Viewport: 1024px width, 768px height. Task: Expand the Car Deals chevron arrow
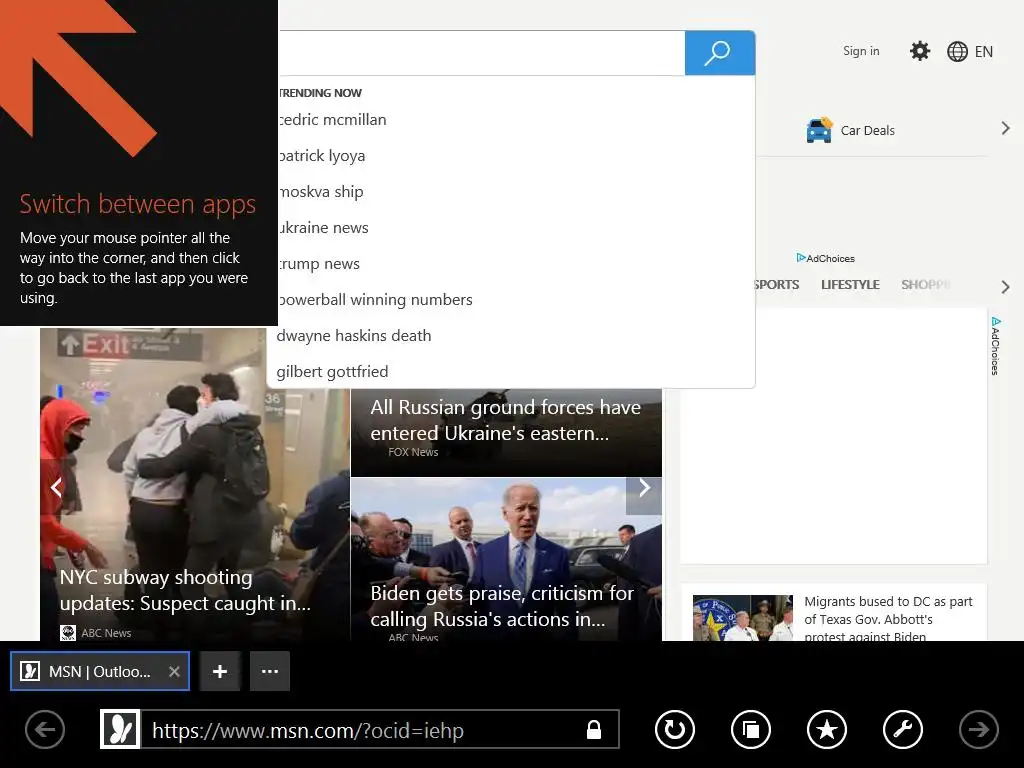pos(1006,129)
